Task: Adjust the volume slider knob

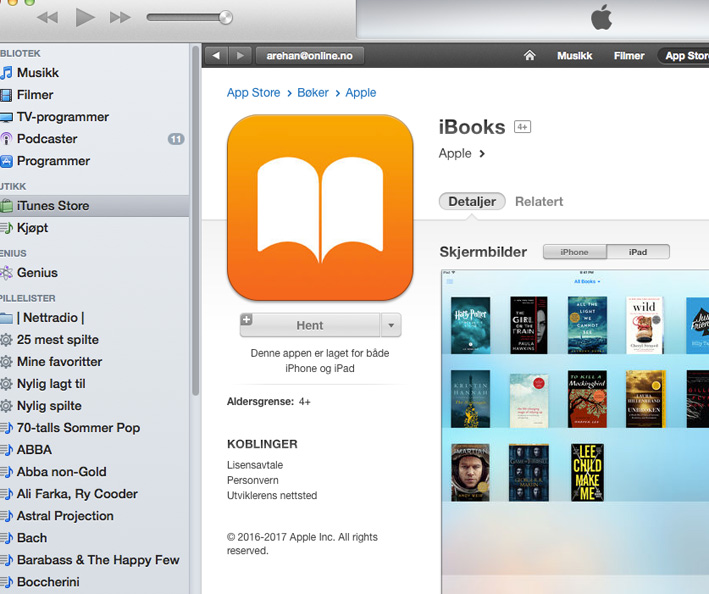Action: pyautogui.click(x=225, y=18)
